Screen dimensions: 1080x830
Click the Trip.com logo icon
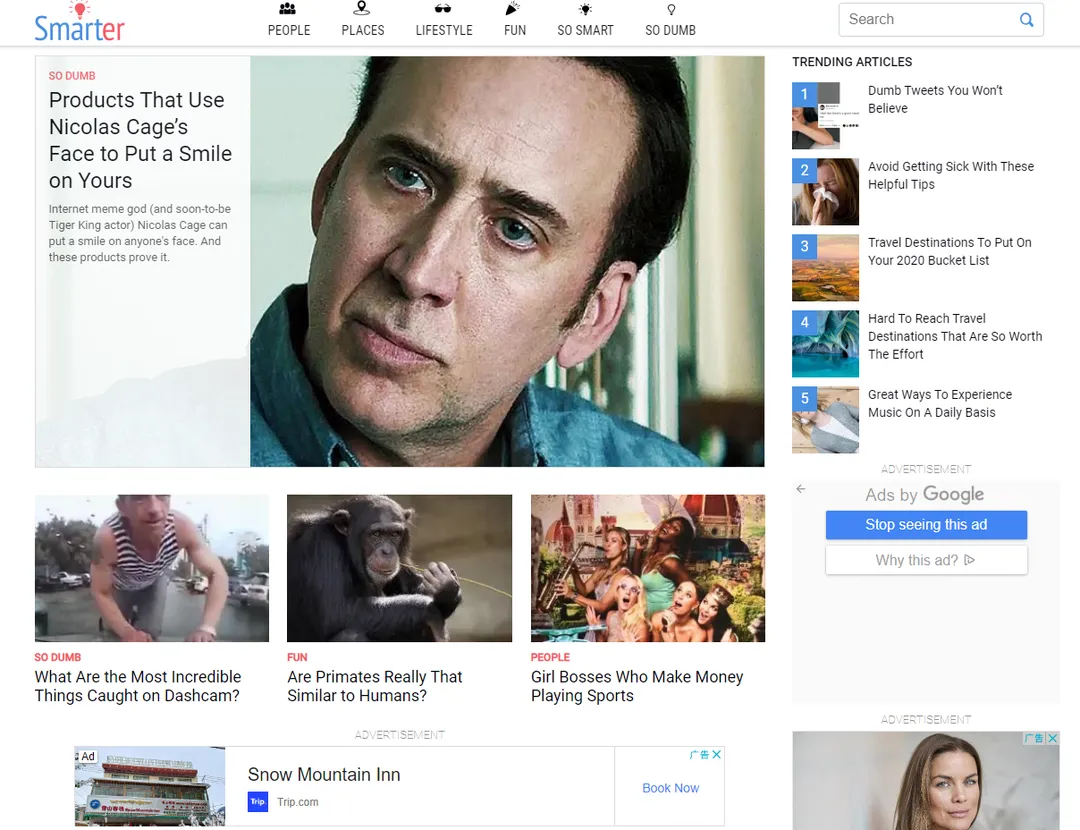point(258,802)
